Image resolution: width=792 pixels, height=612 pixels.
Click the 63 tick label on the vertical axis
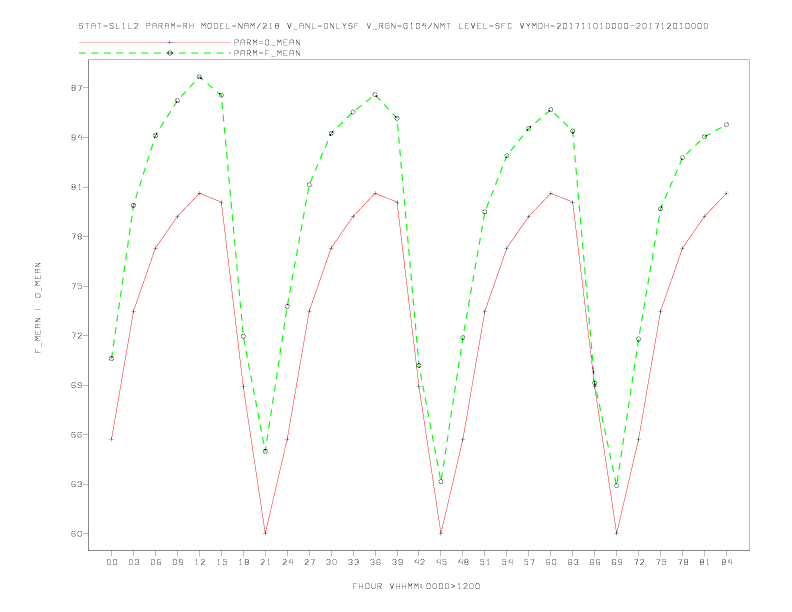pos(76,484)
